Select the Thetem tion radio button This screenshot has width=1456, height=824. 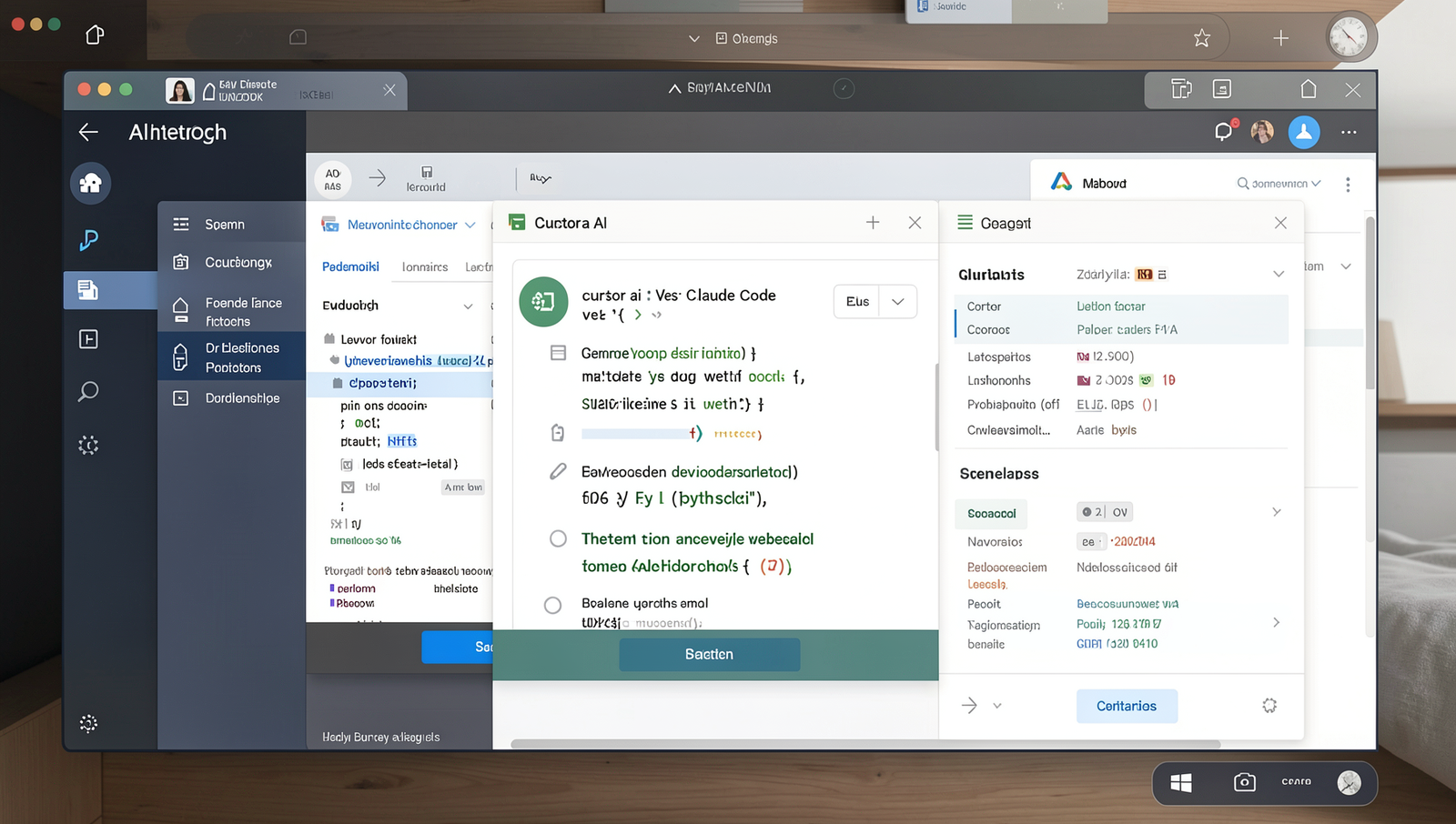pyautogui.click(x=558, y=538)
